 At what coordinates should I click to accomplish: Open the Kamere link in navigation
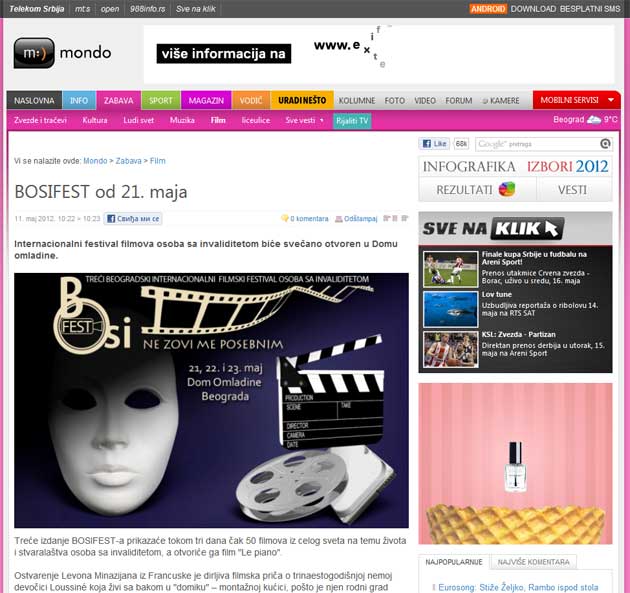pyautogui.click(x=501, y=100)
